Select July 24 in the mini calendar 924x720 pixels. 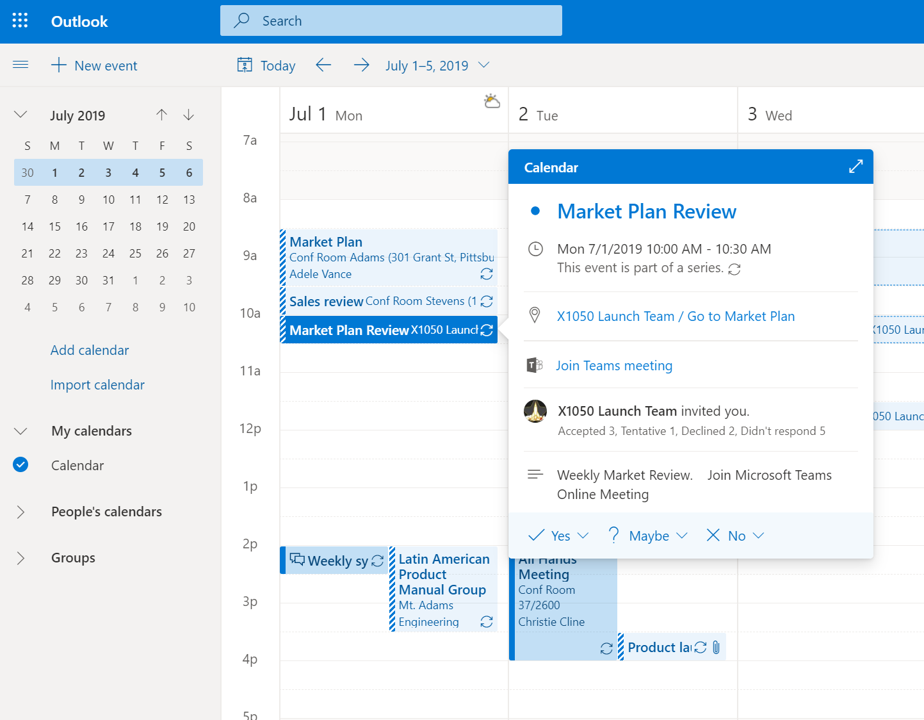pos(108,253)
